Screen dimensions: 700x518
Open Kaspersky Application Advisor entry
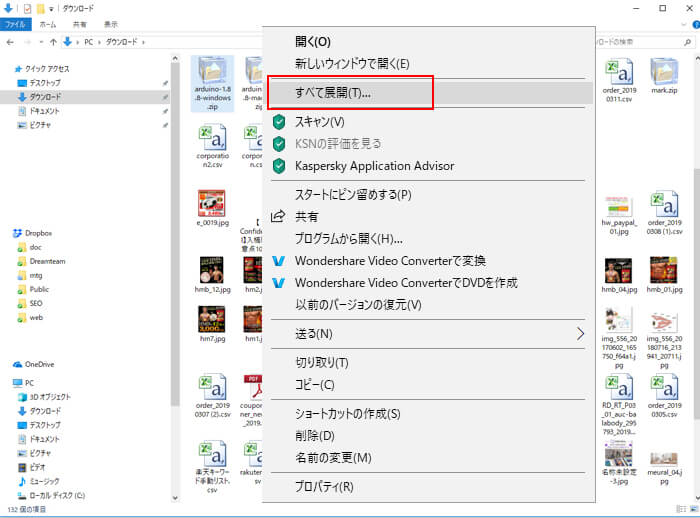click(373, 165)
